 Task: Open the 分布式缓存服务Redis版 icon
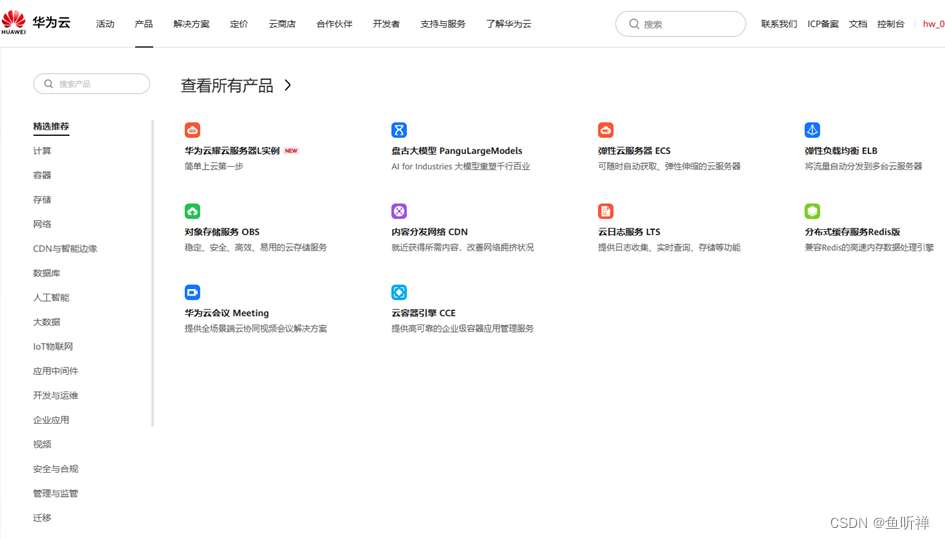tap(812, 211)
